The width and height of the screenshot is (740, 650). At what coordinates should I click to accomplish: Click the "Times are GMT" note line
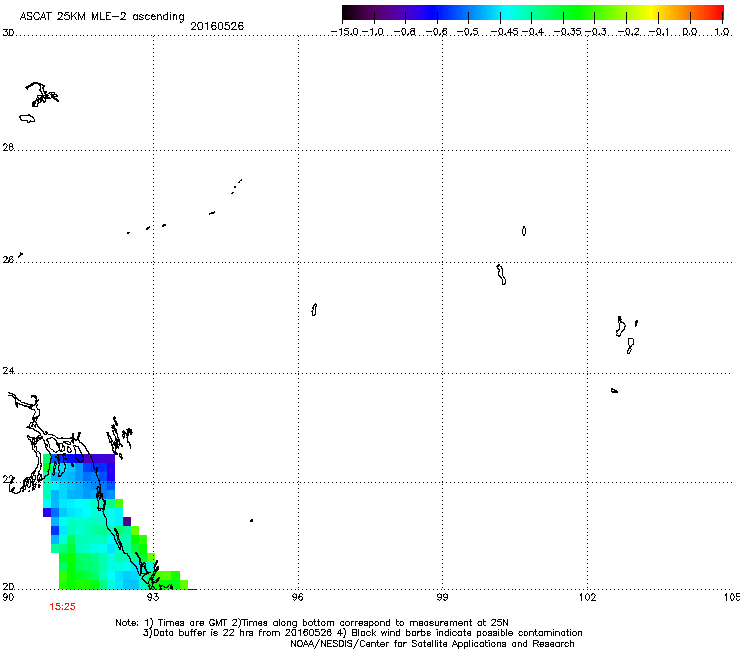pyautogui.click(x=311, y=623)
